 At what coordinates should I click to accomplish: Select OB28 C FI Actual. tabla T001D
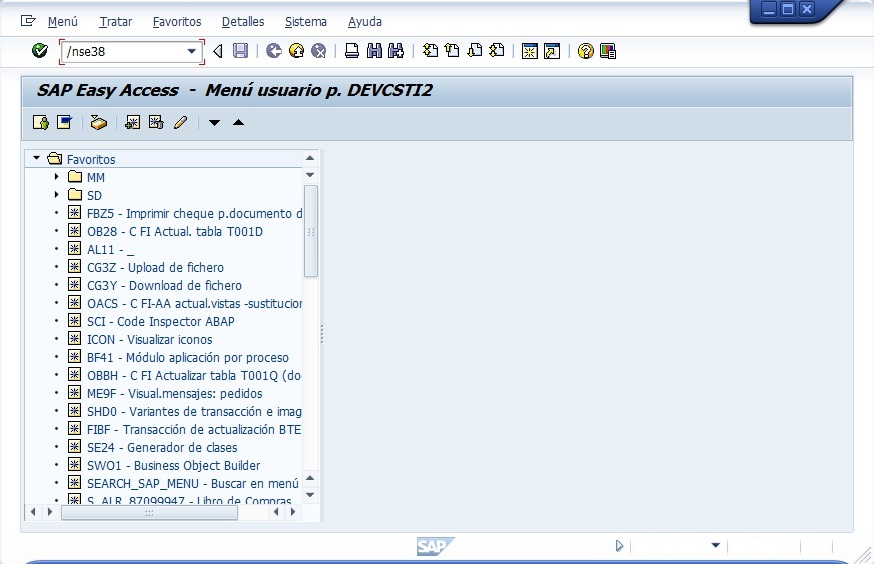pyautogui.click(x=174, y=231)
